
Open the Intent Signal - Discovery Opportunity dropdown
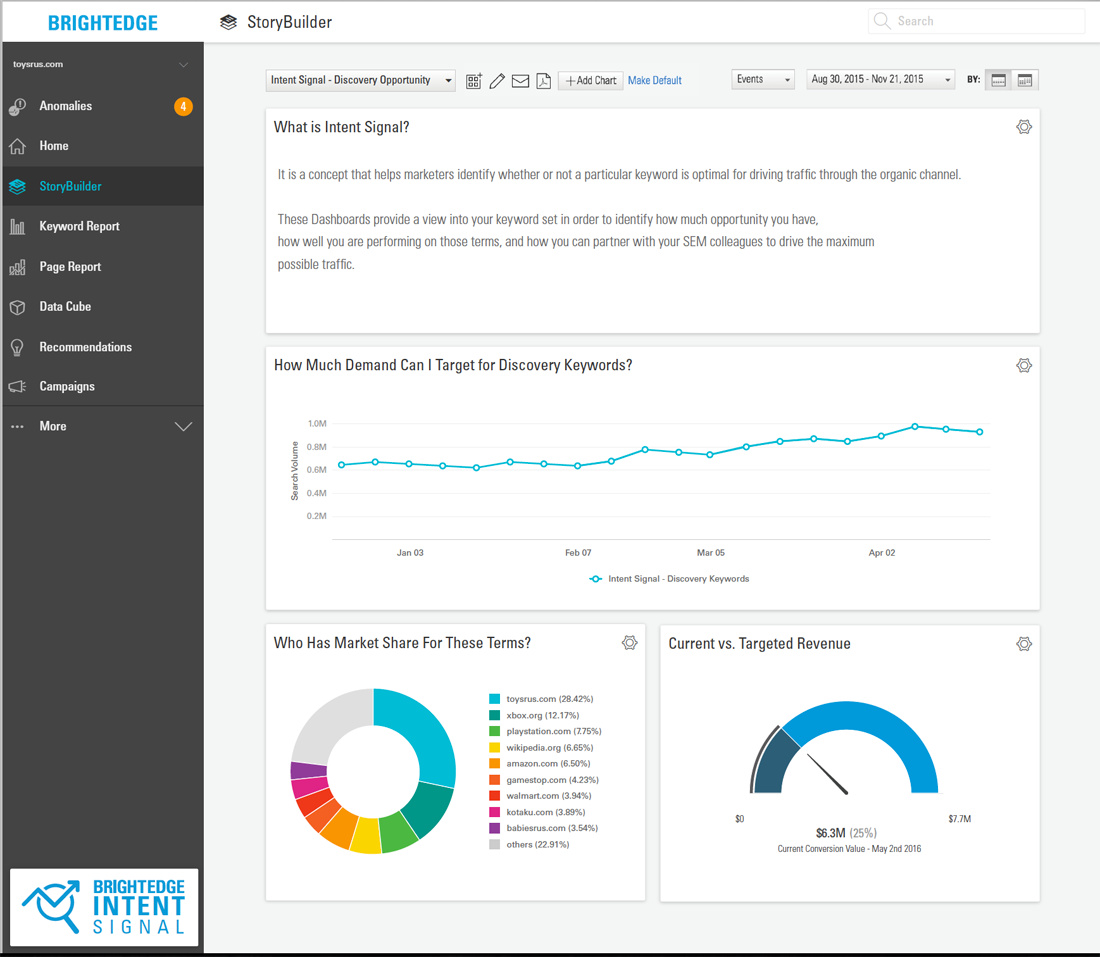point(361,80)
